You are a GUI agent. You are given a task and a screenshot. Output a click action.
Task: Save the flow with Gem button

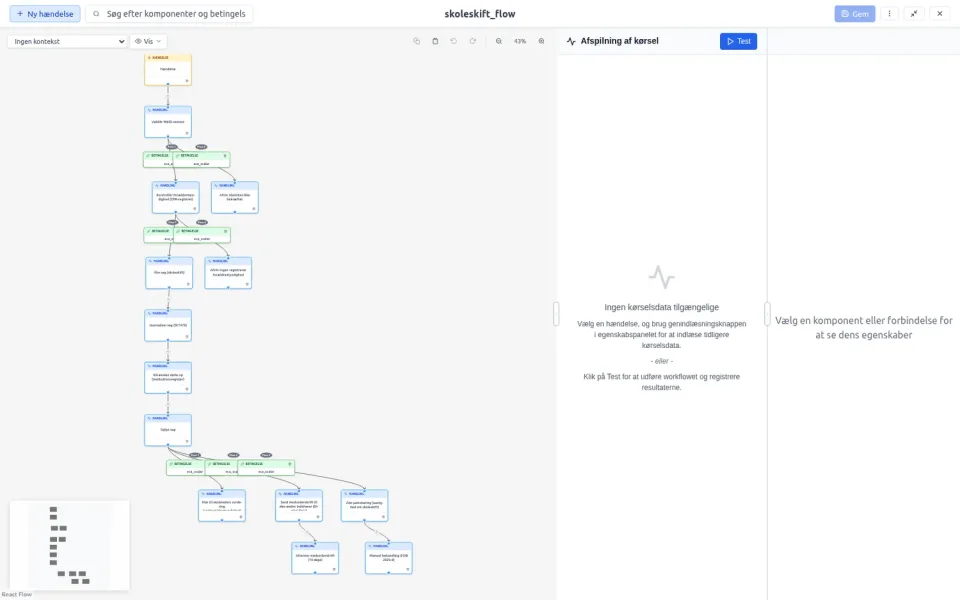tap(855, 13)
